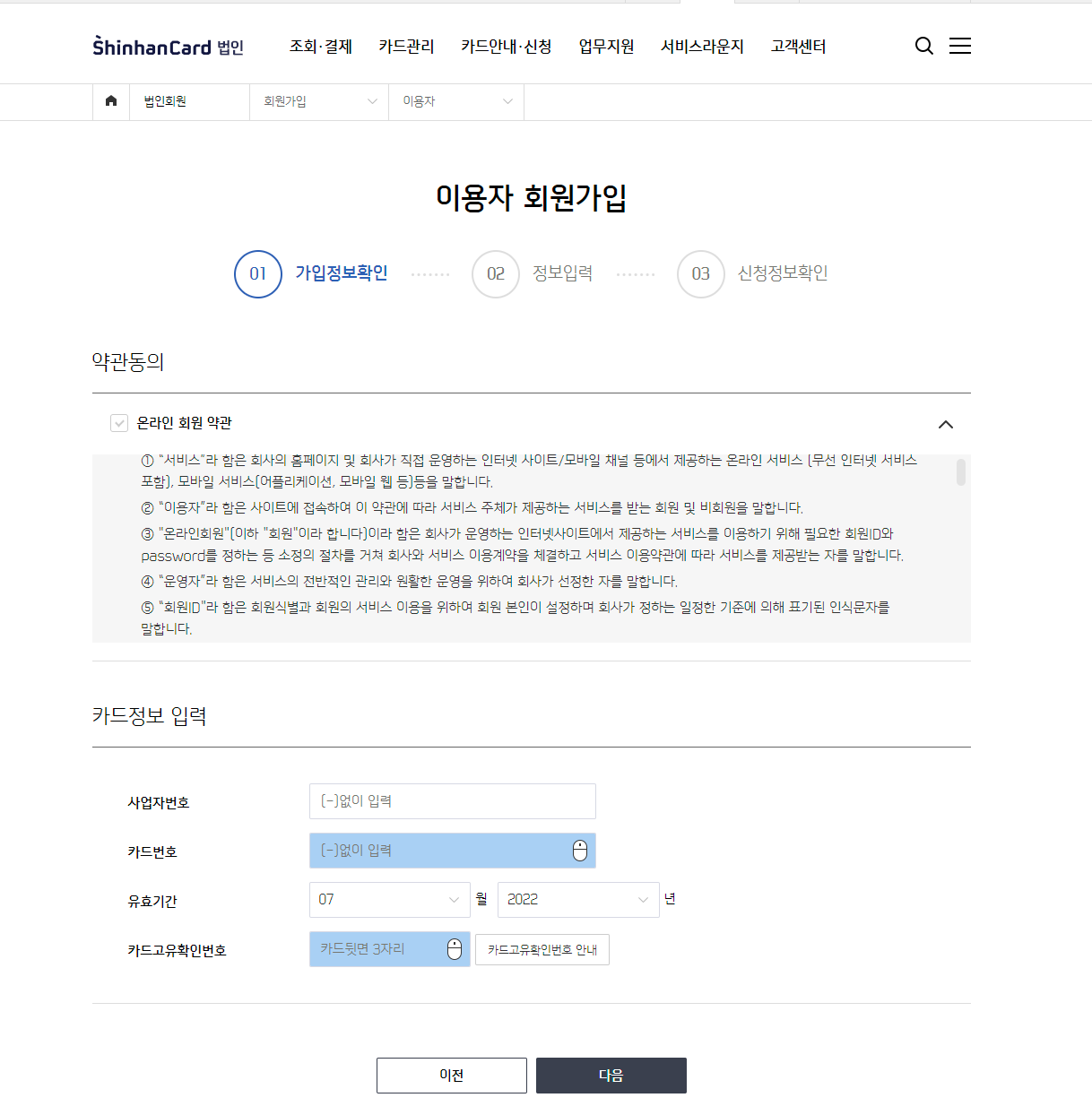The width and height of the screenshot is (1092, 1115).
Task: Select step 02 circle
Action: (496, 274)
